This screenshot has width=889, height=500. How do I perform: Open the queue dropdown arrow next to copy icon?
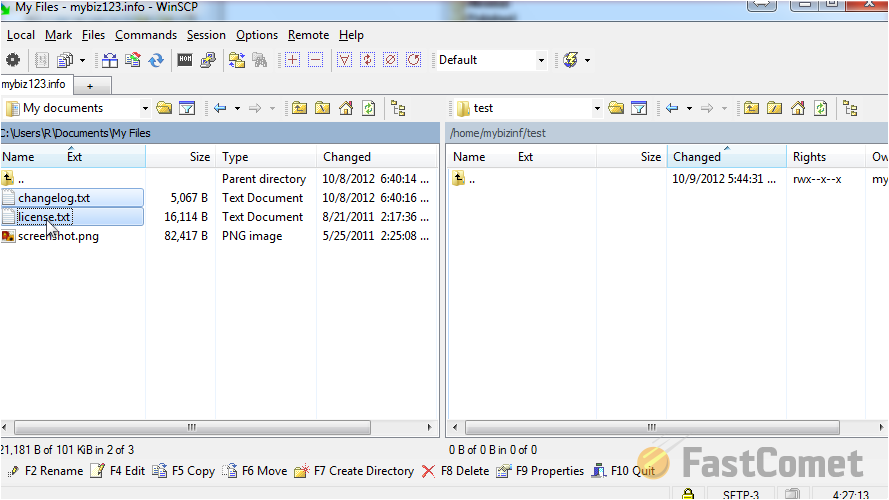[82, 60]
